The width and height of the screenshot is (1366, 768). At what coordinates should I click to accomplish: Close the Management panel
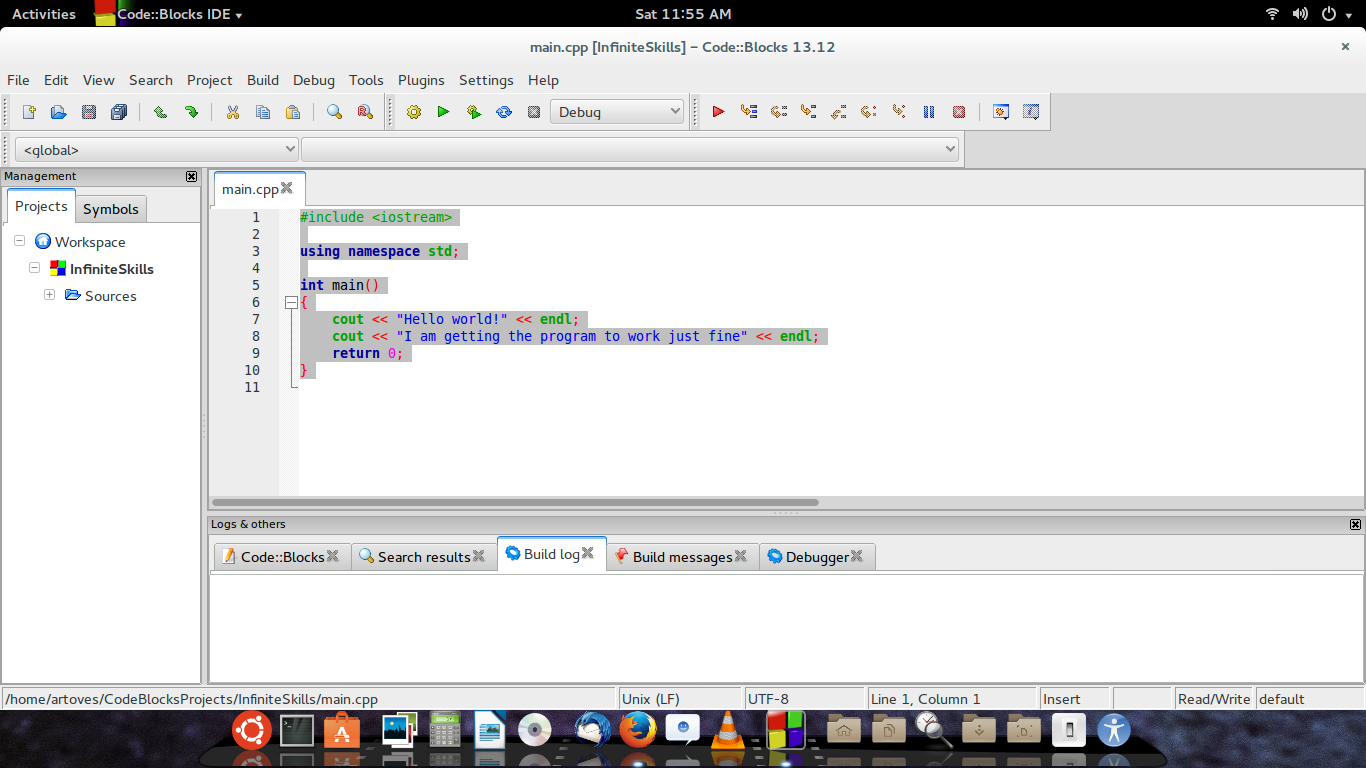(x=191, y=176)
